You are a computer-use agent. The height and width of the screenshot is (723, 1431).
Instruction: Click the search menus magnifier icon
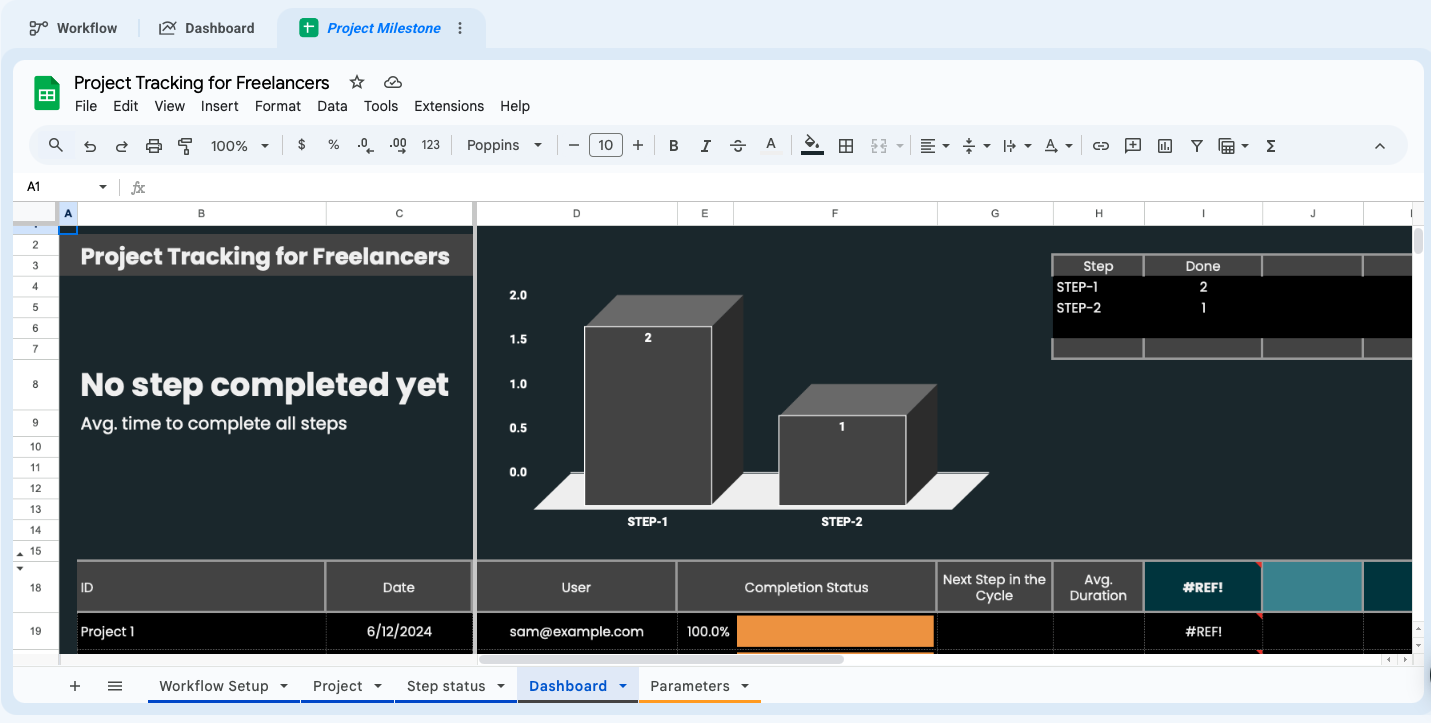point(56,145)
